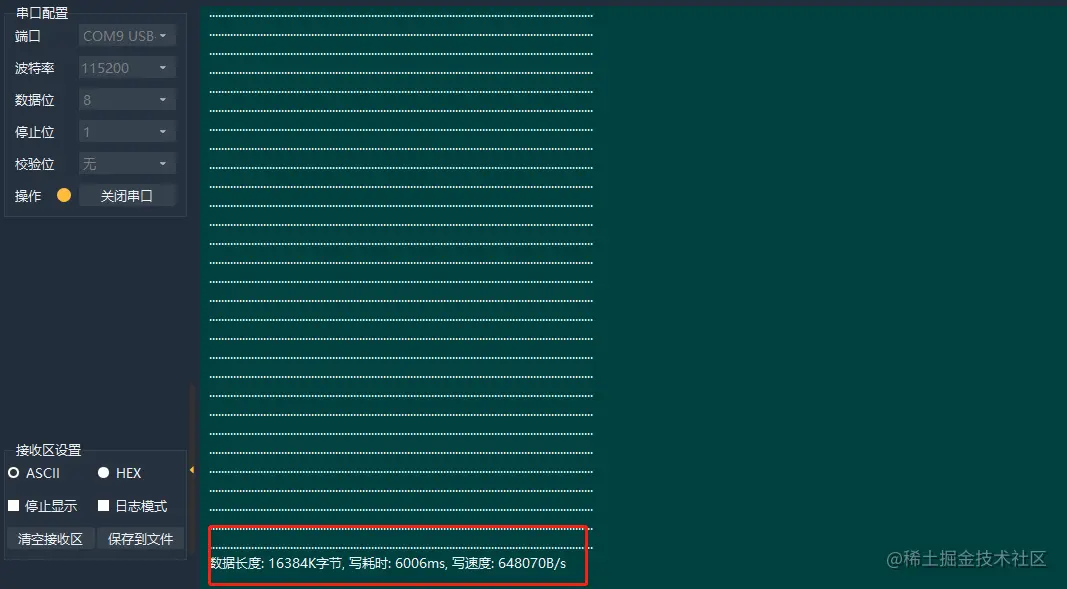This screenshot has height=589, width=1067.
Task: Click the 接收区设置 group title
Action: 48,450
